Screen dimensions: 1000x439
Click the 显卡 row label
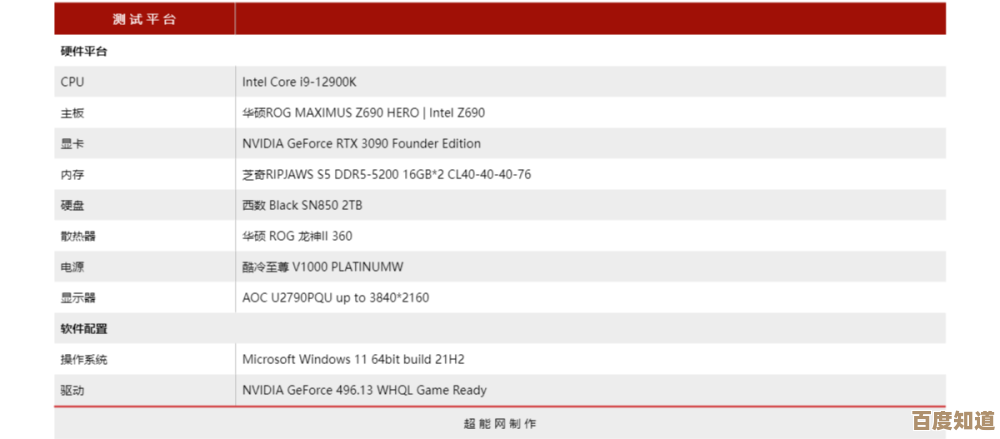coord(72,144)
